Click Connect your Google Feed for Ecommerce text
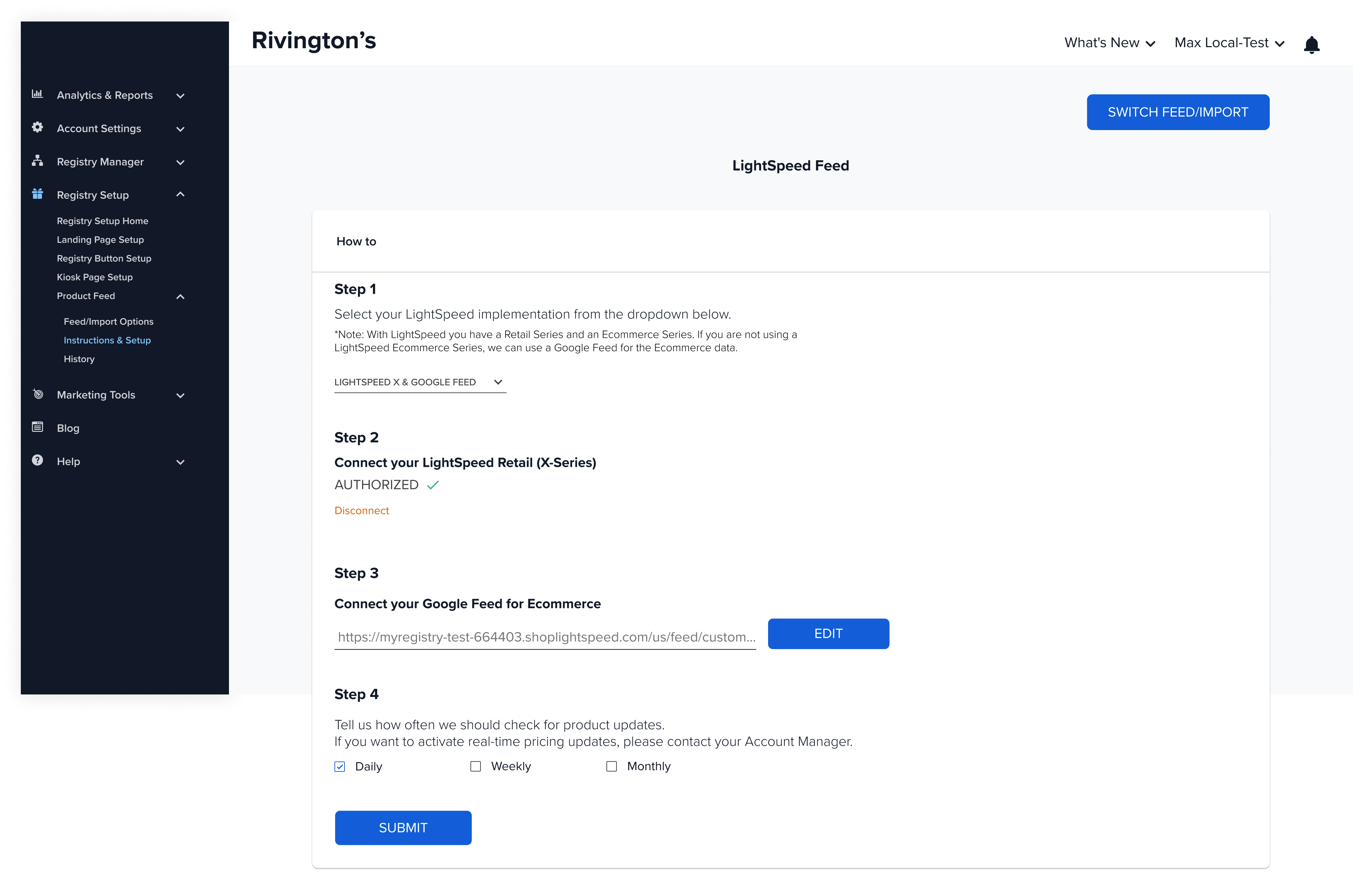 coord(467,604)
